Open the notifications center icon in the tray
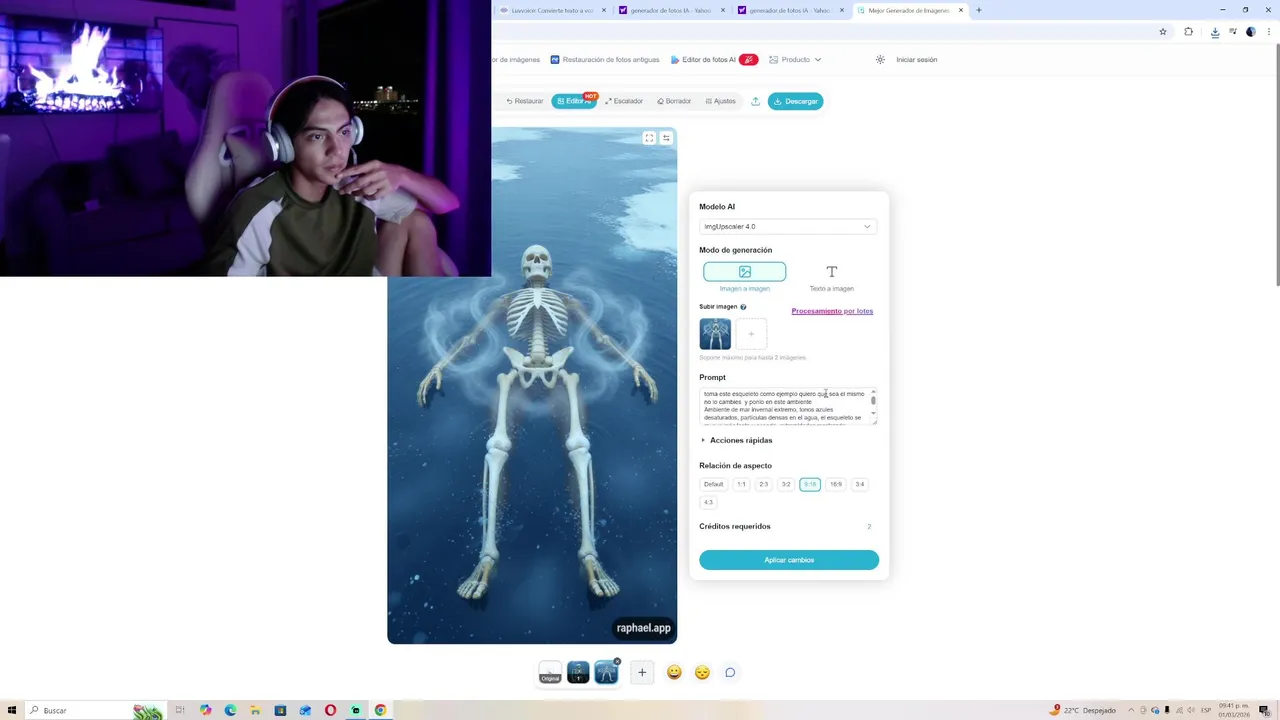 (1264, 710)
